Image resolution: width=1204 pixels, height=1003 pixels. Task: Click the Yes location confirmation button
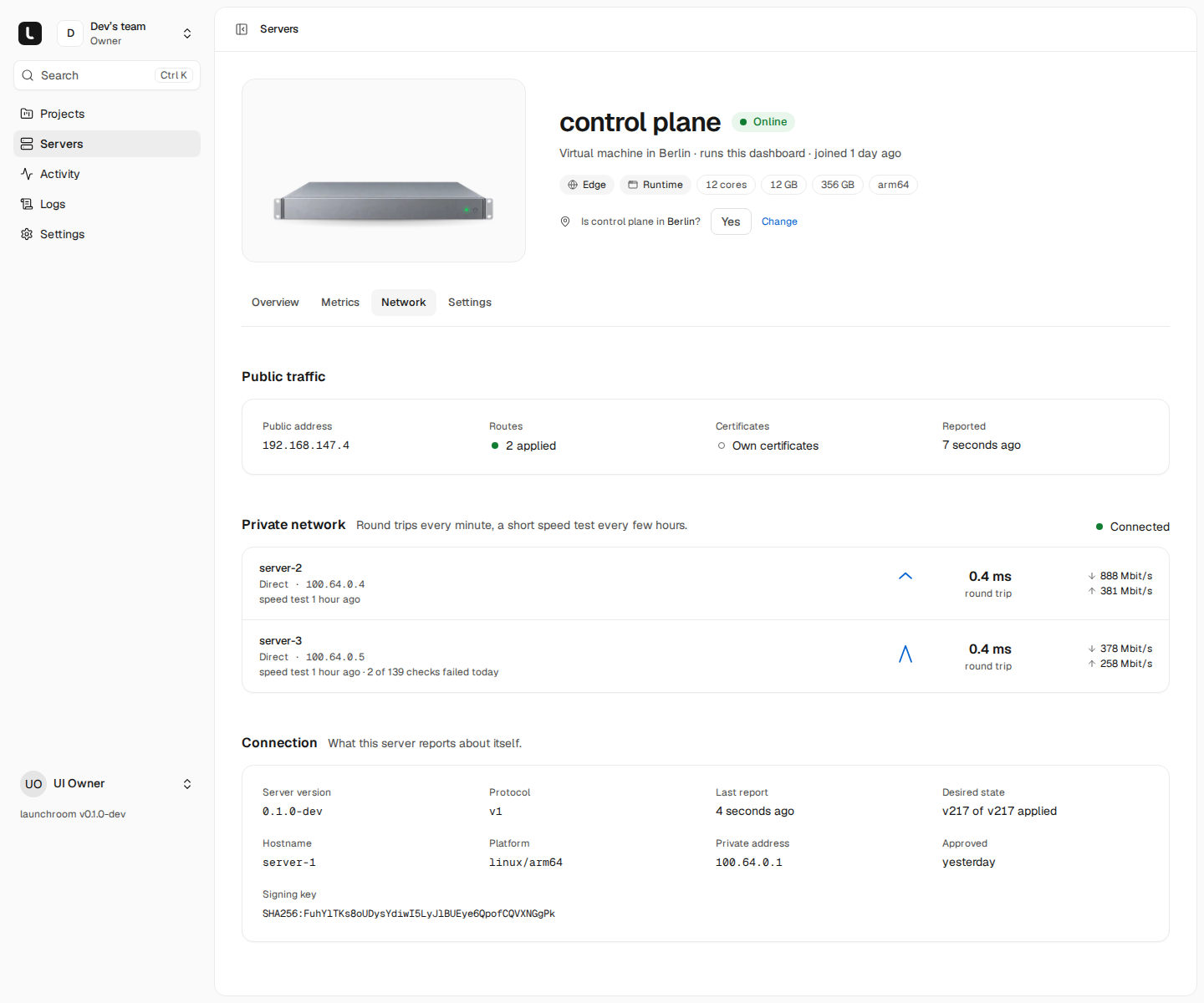coord(731,221)
